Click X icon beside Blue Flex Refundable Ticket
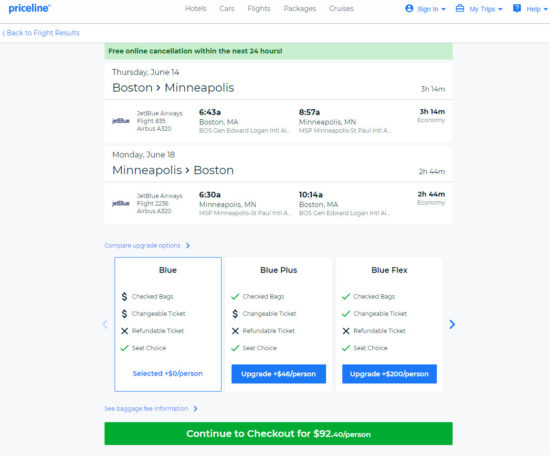 click(x=346, y=331)
